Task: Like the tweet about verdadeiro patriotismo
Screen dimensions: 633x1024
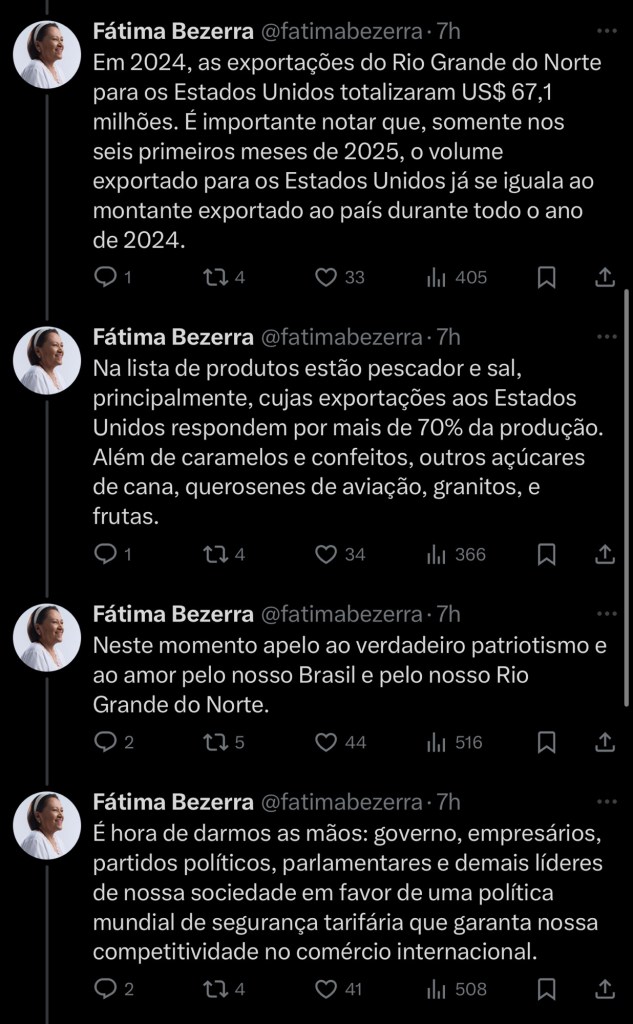Action: coord(325,742)
